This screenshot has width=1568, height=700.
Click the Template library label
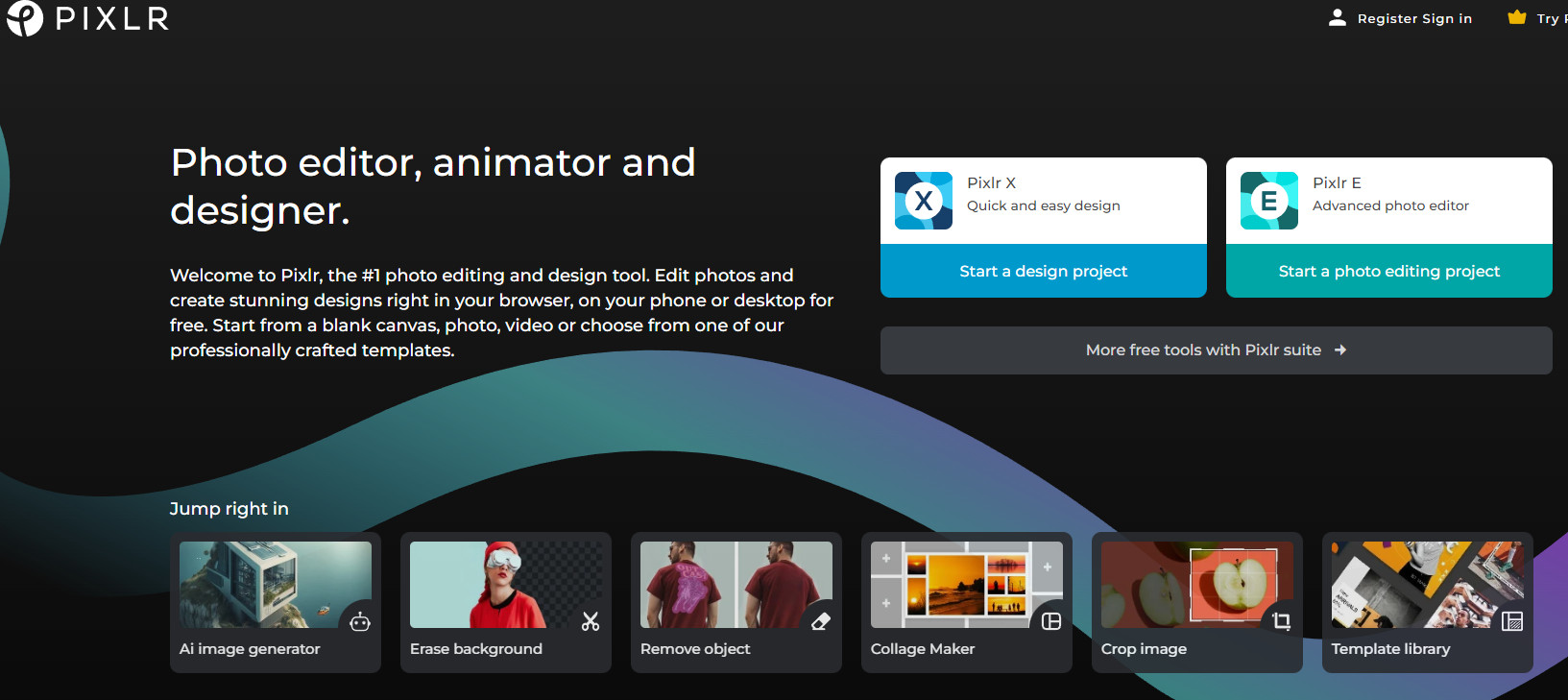pos(1390,649)
